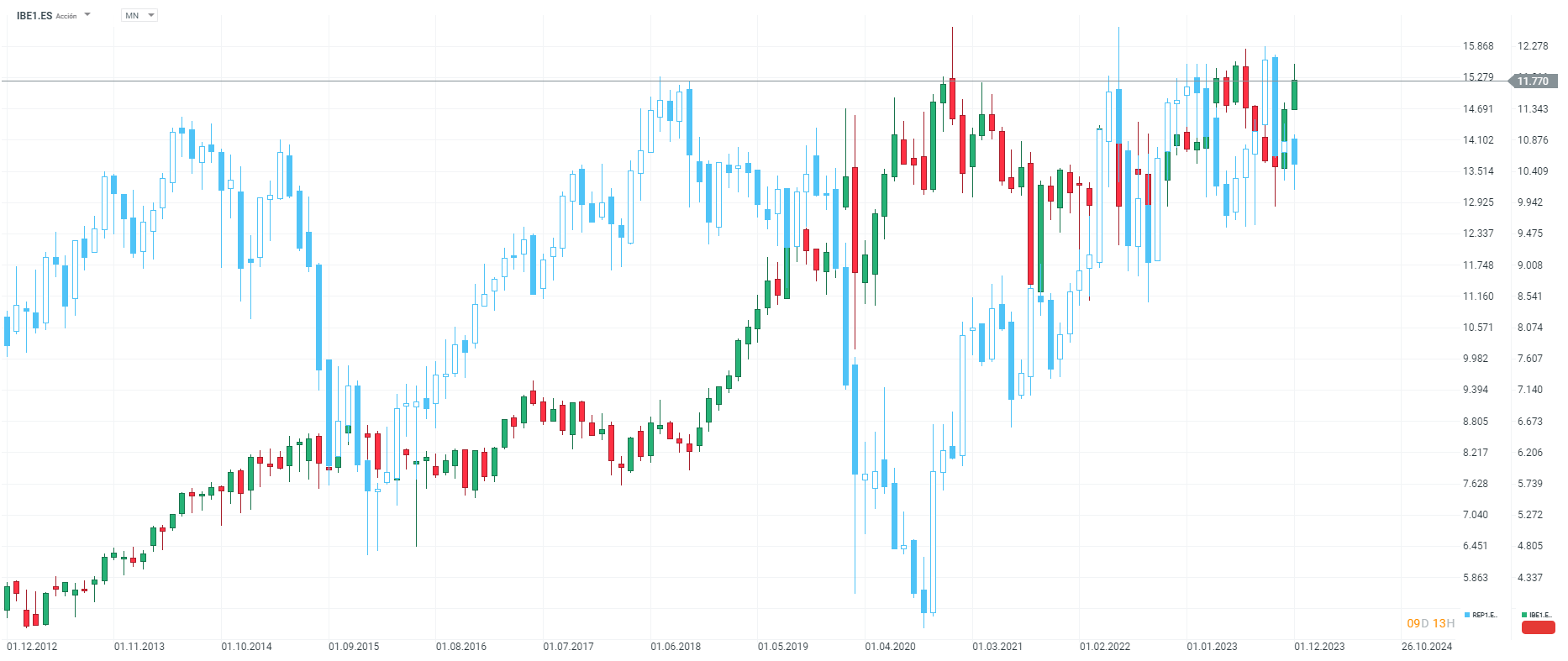Toggle the REP1.E.. series legend label
The height and width of the screenshot is (661, 1568).
1485,615
